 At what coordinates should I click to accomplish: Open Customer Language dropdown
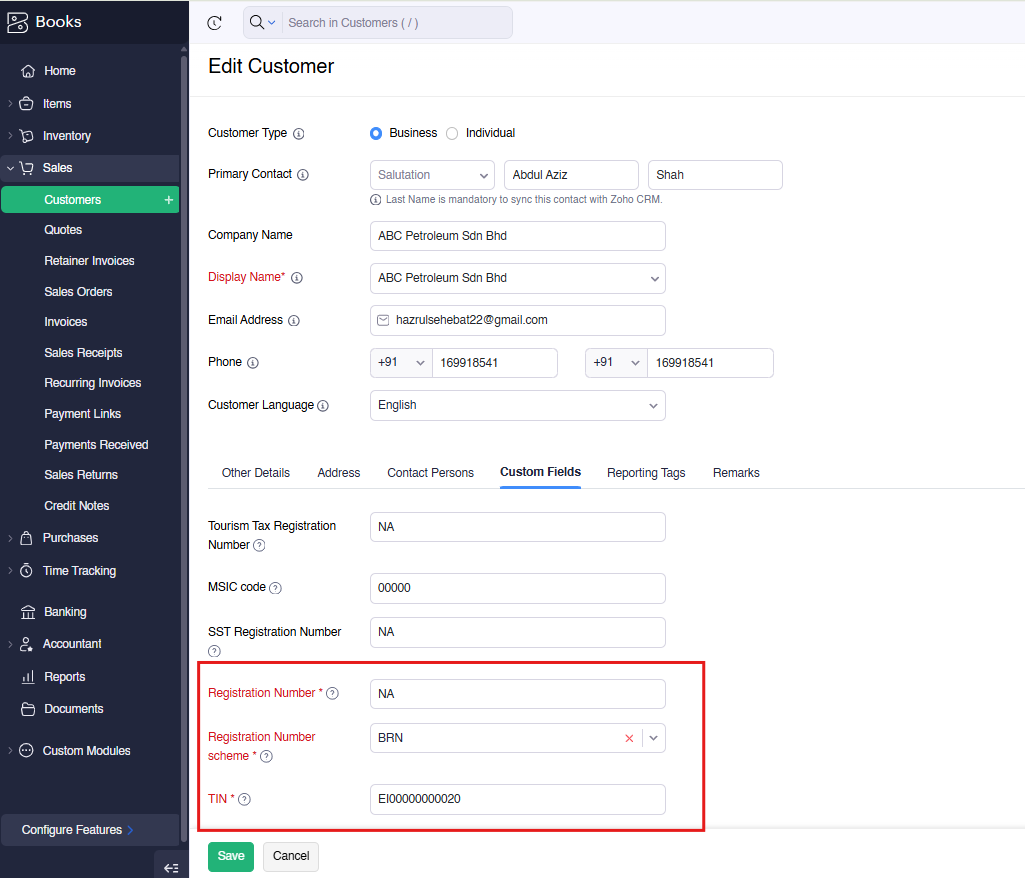[518, 405]
